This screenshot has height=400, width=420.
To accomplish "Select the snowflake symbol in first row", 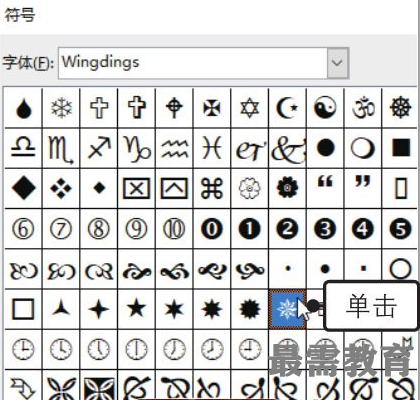I will (x=61, y=108).
